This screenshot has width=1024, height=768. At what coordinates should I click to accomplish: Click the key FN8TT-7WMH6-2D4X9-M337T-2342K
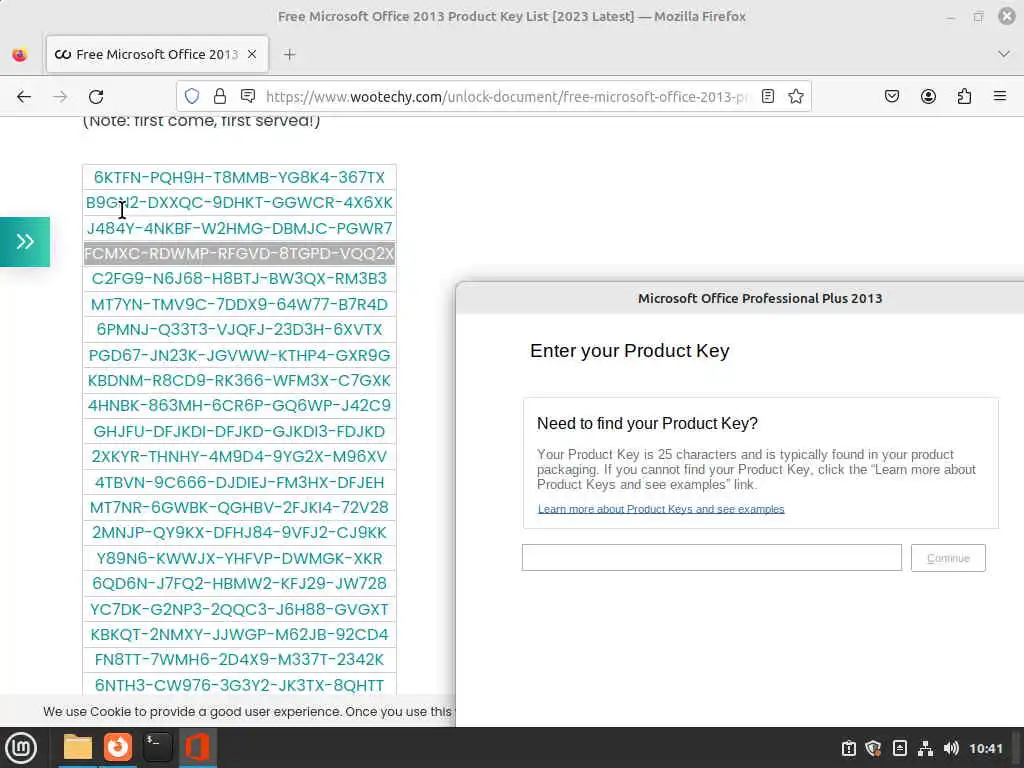coord(239,660)
